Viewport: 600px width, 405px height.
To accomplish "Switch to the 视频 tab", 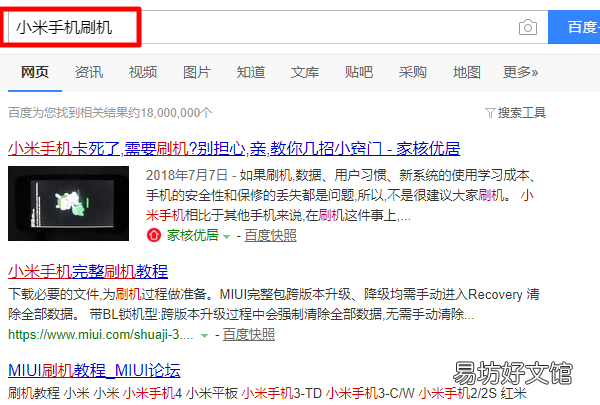I will [x=143, y=72].
